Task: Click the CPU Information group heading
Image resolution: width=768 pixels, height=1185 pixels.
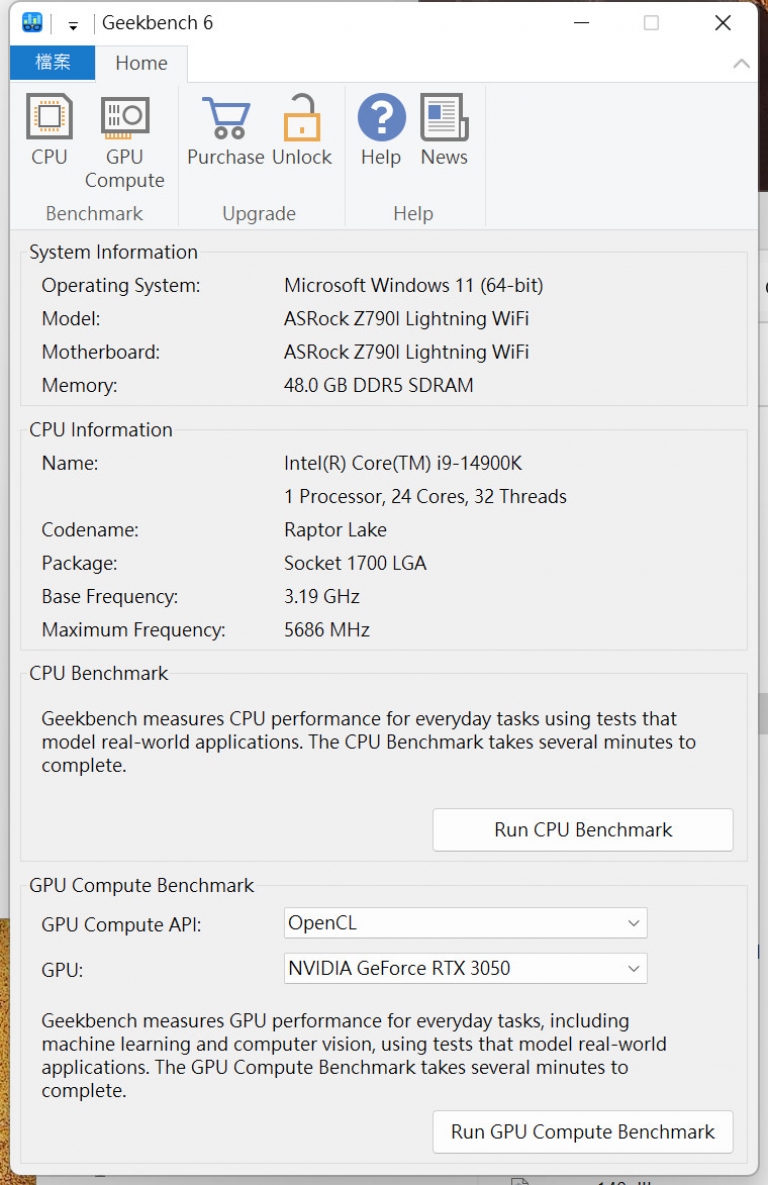Action: pos(101,430)
